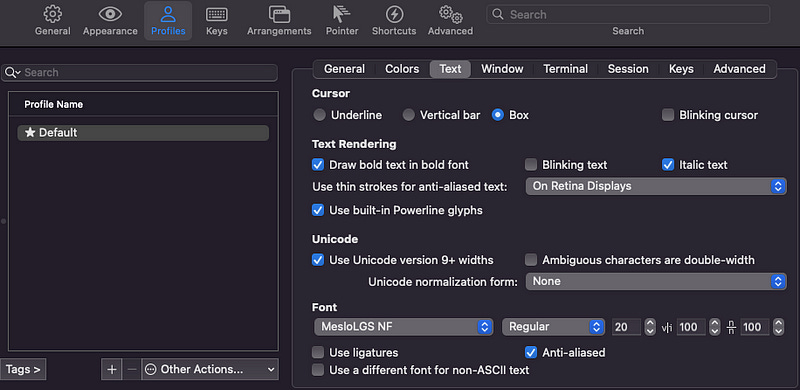Image resolution: width=800 pixels, height=390 pixels.
Task: Open Other Actions dropdown menu
Action: coord(210,369)
